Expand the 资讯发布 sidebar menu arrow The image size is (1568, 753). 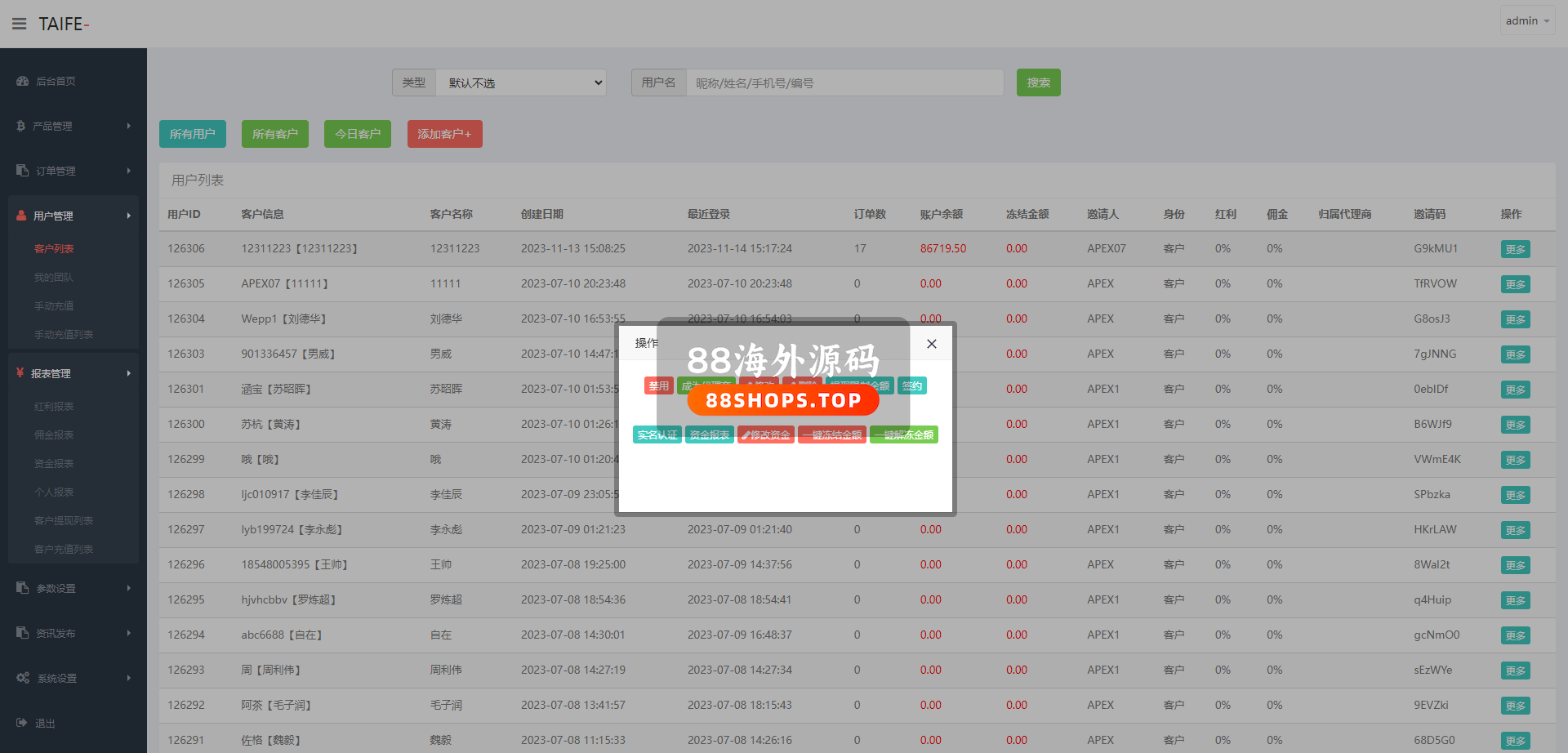pos(129,633)
